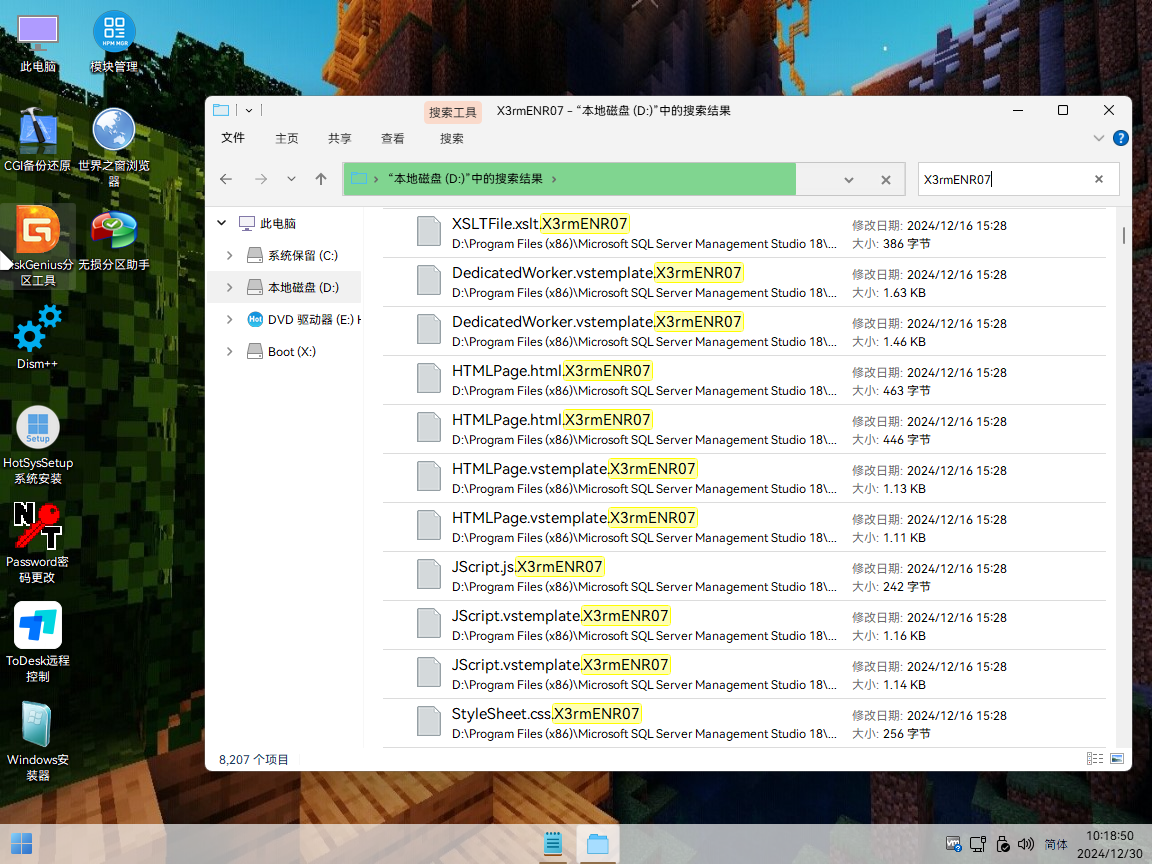The height and width of the screenshot is (864, 1152).
Task: Expand the ribbon with the chevron
Action: click(1098, 138)
